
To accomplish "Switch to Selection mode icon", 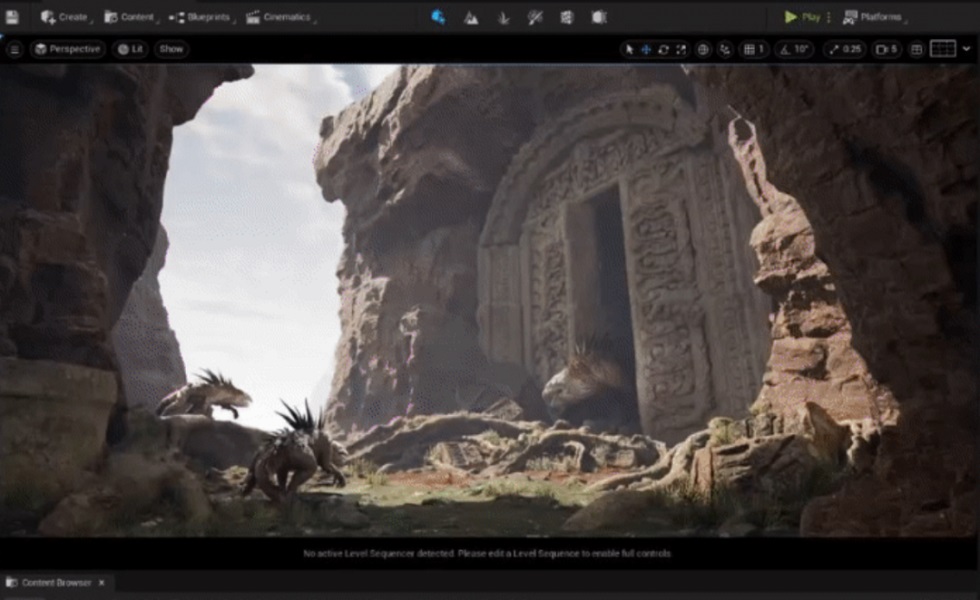I will (438, 17).
